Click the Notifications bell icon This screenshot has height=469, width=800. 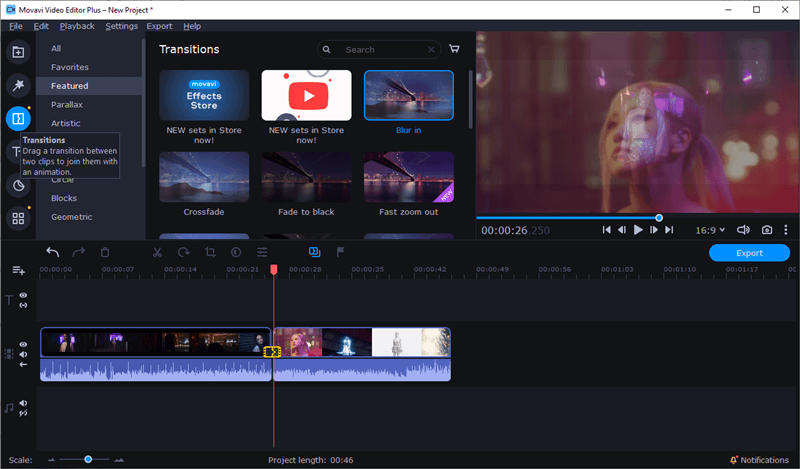(734, 460)
